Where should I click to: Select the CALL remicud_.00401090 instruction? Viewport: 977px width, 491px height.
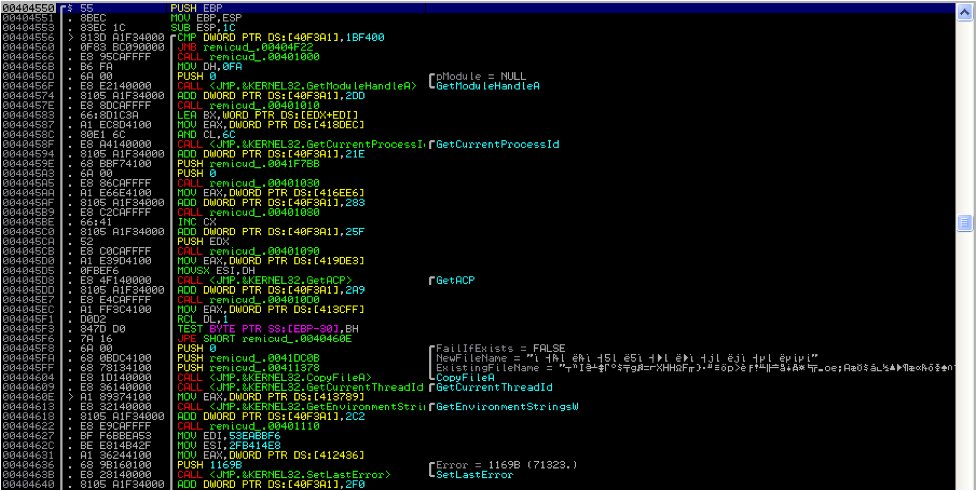coord(249,251)
